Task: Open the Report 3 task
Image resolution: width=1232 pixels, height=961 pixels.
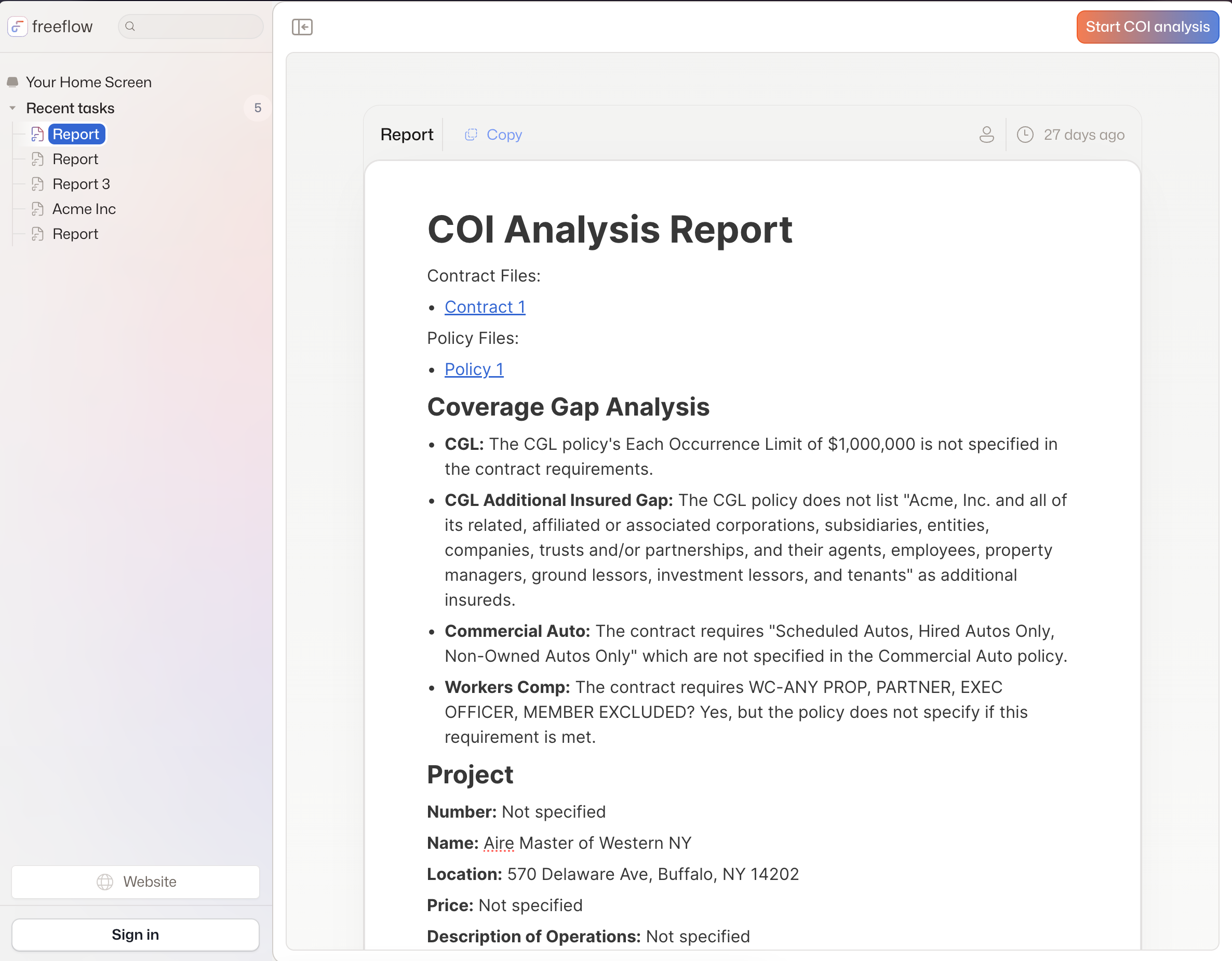Action: [81, 184]
